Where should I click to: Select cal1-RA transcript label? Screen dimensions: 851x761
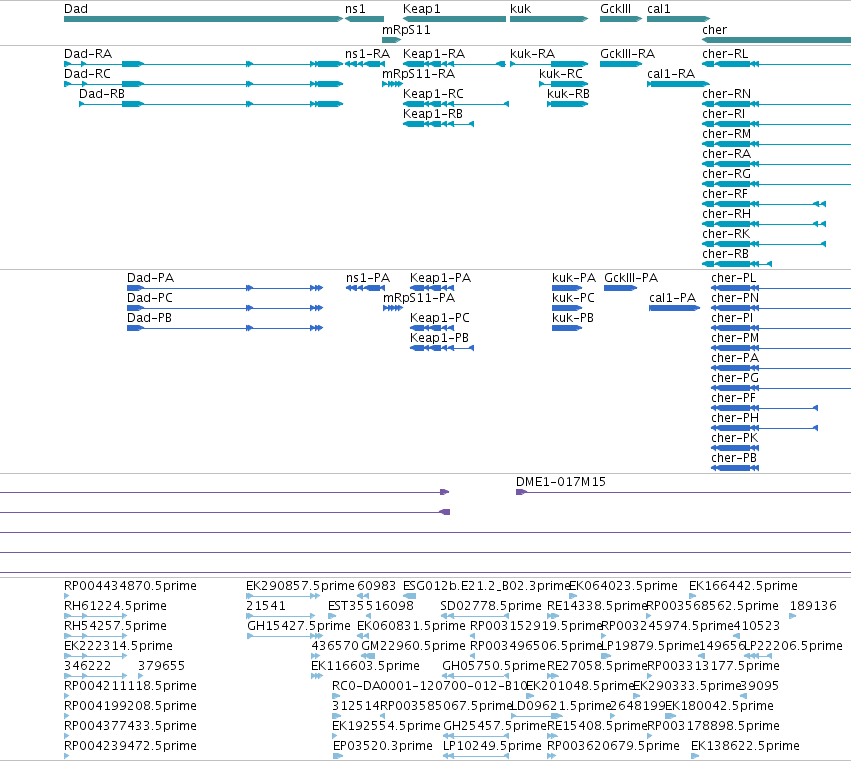pyautogui.click(x=671, y=74)
